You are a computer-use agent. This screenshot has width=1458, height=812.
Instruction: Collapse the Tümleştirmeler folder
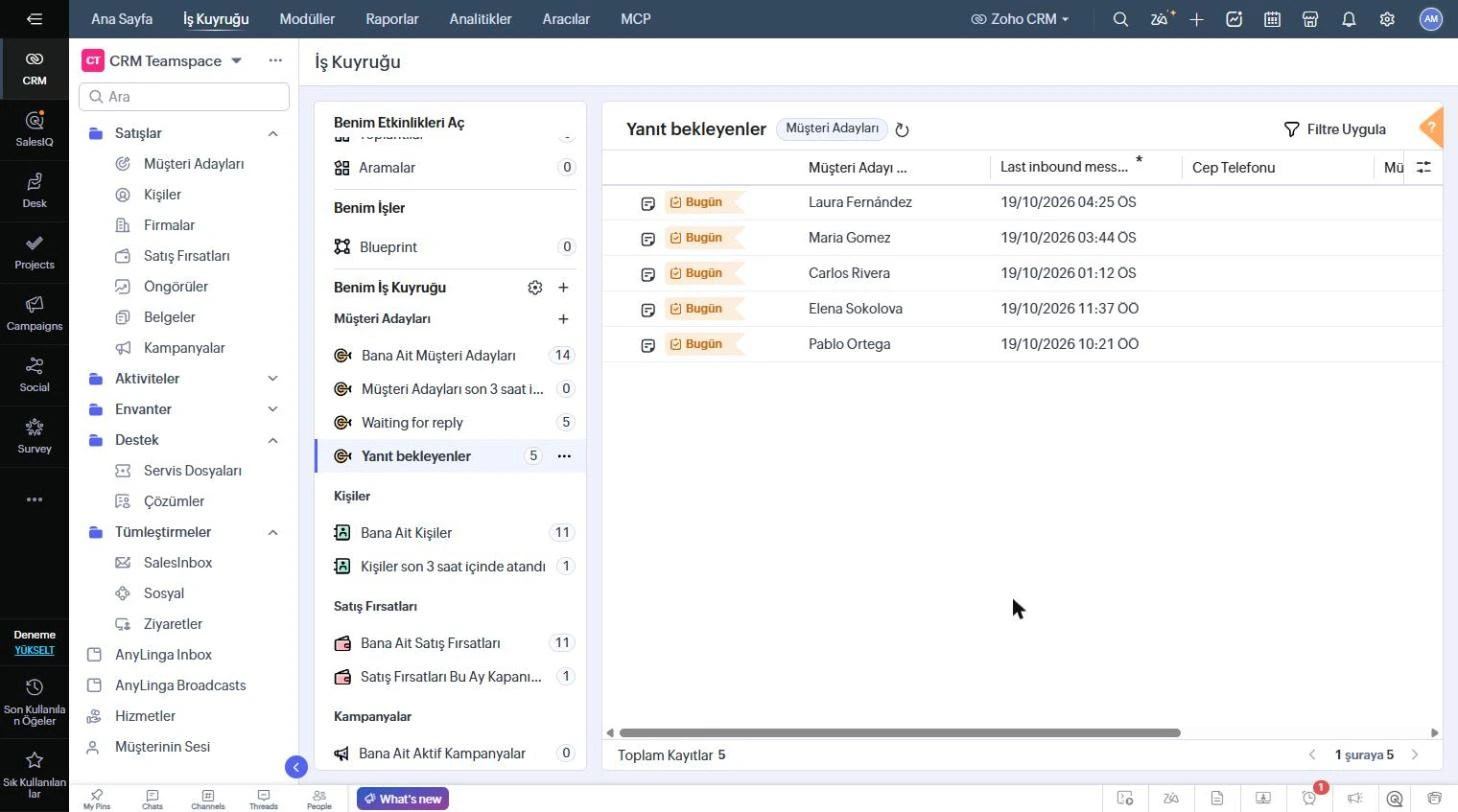(x=273, y=533)
